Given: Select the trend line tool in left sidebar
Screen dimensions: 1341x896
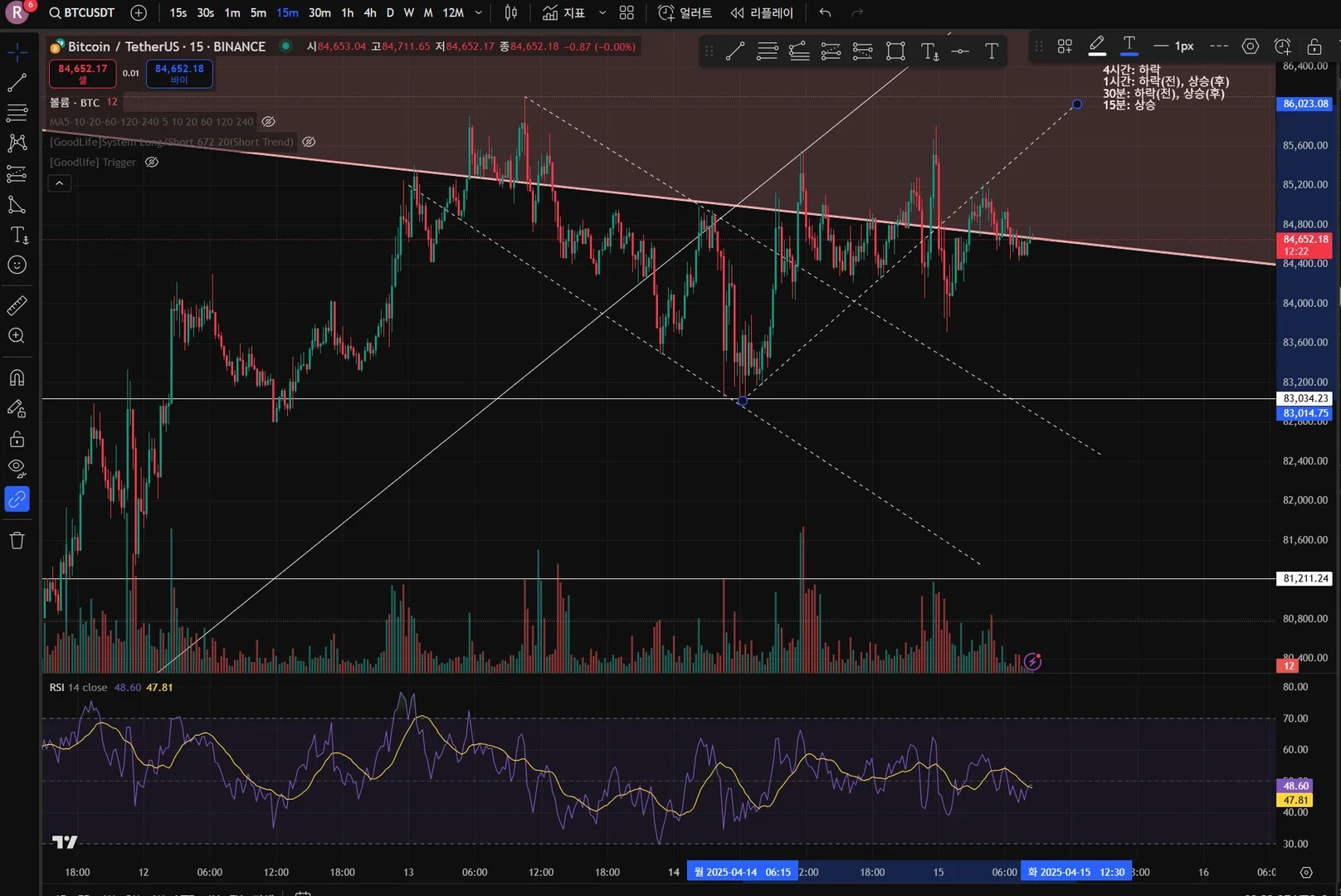Looking at the screenshot, I should (17, 83).
